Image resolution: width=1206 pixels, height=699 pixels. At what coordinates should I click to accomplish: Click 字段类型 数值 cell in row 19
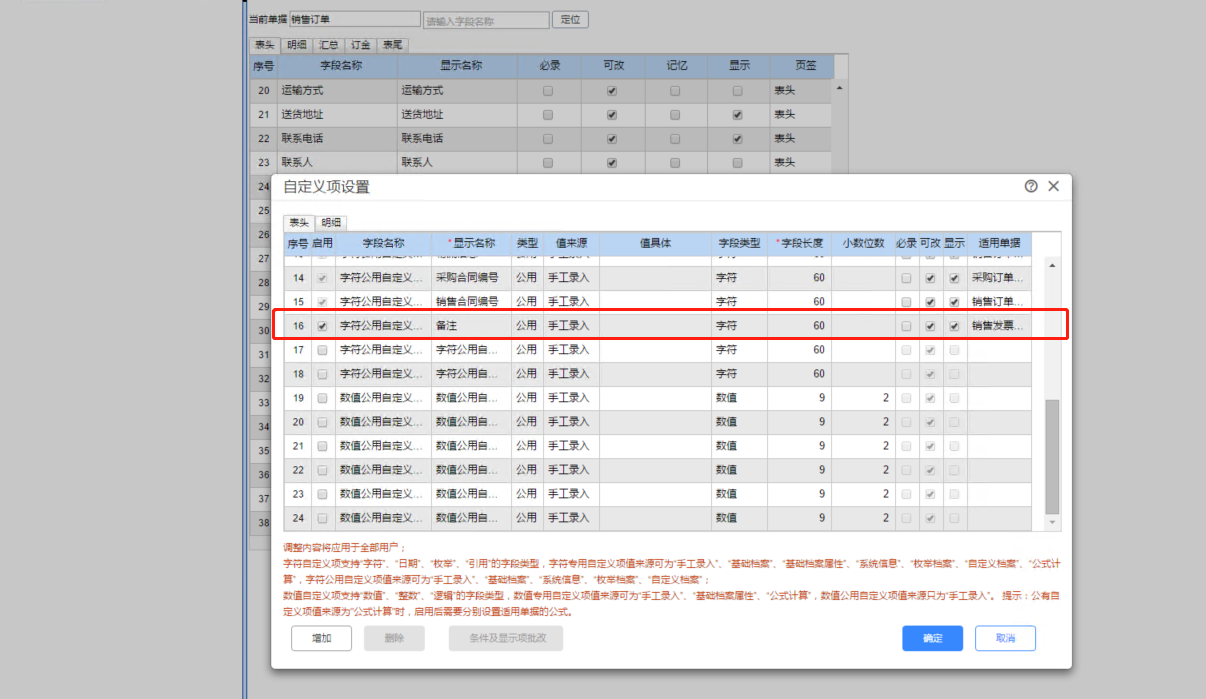click(739, 398)
